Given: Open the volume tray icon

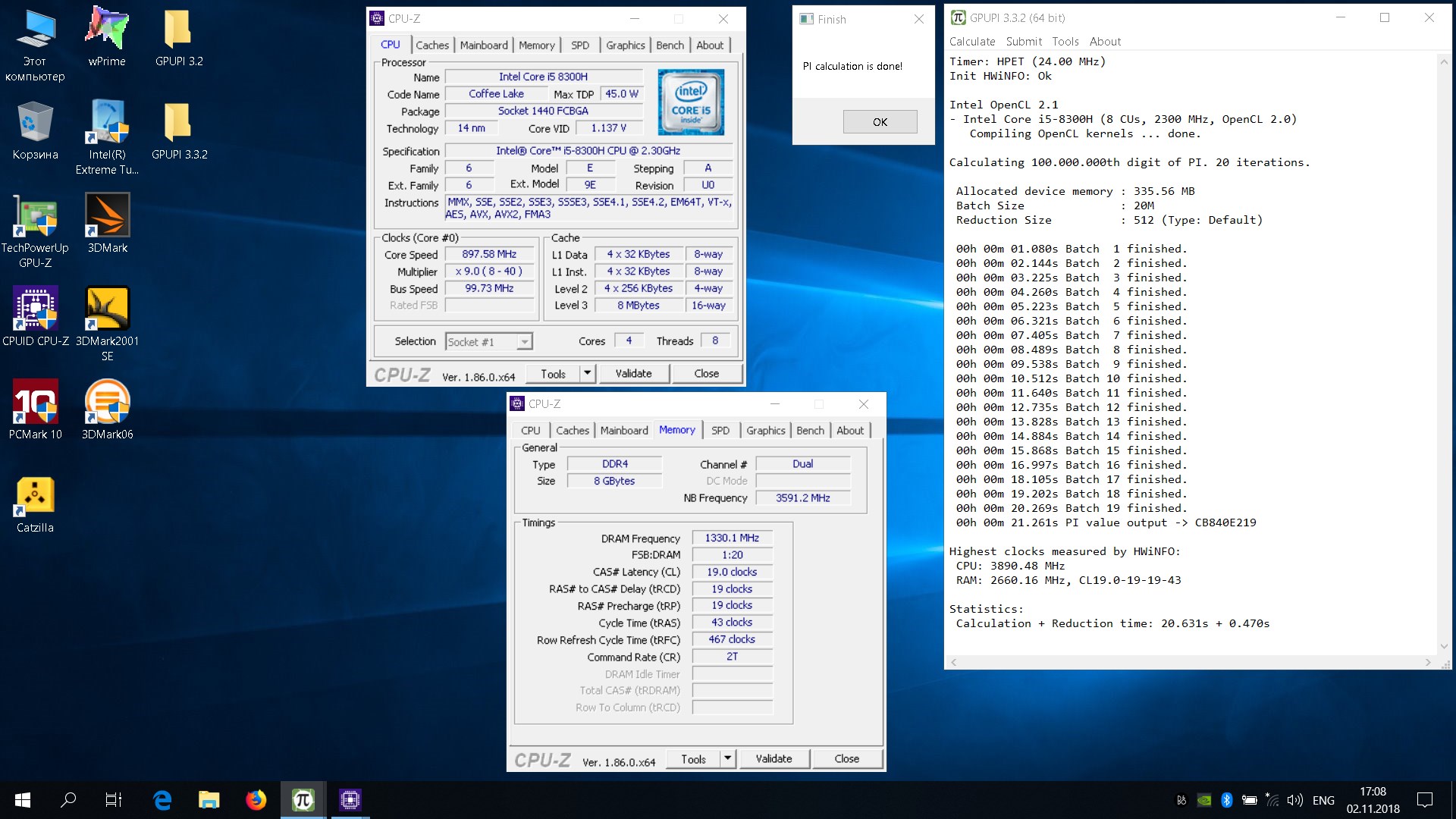Looking at the screenshot, I should pos(1294,800).
